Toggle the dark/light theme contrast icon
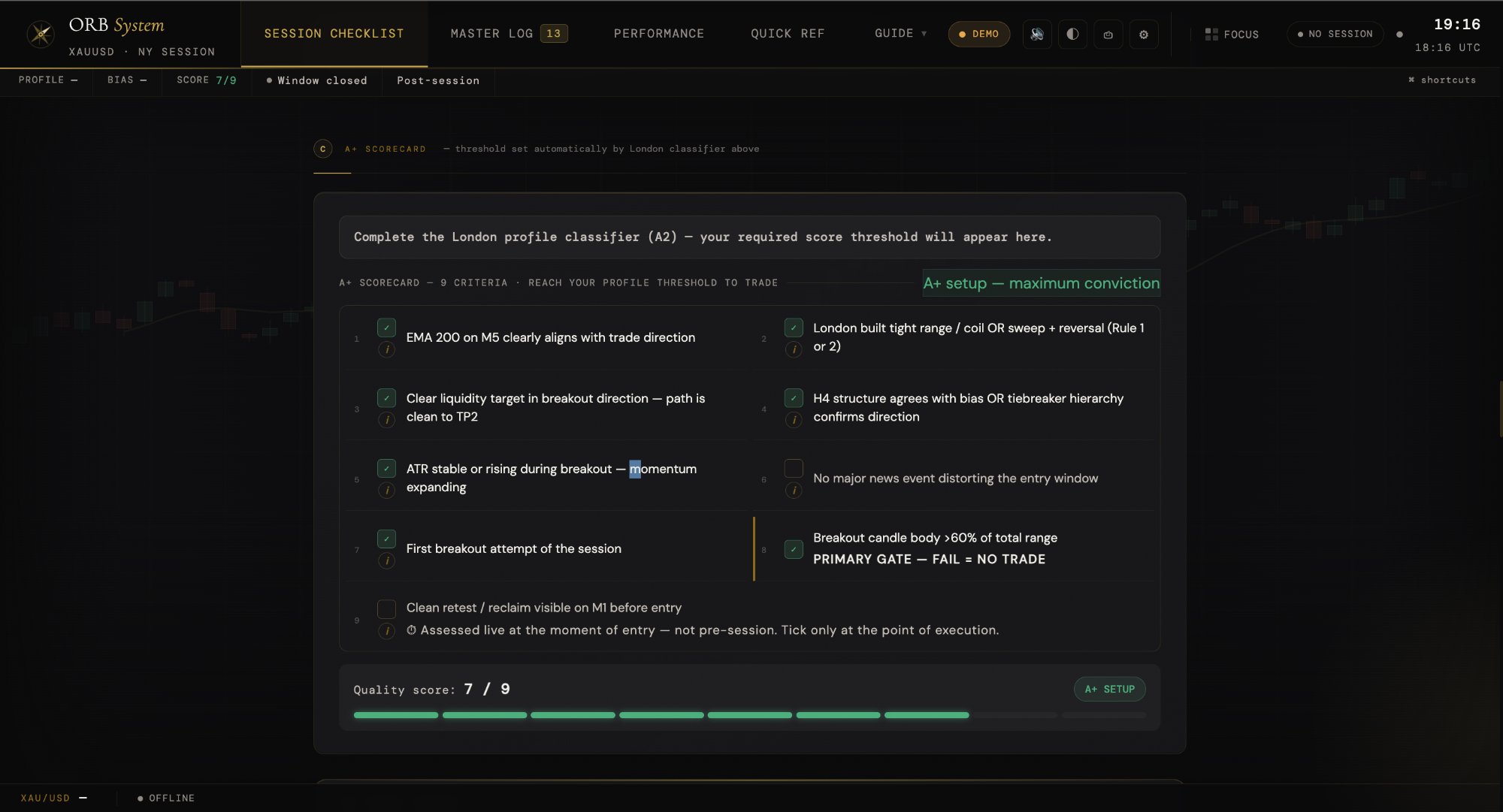1503x812 pixels. pyautogui.click(x=1072, y=34)
